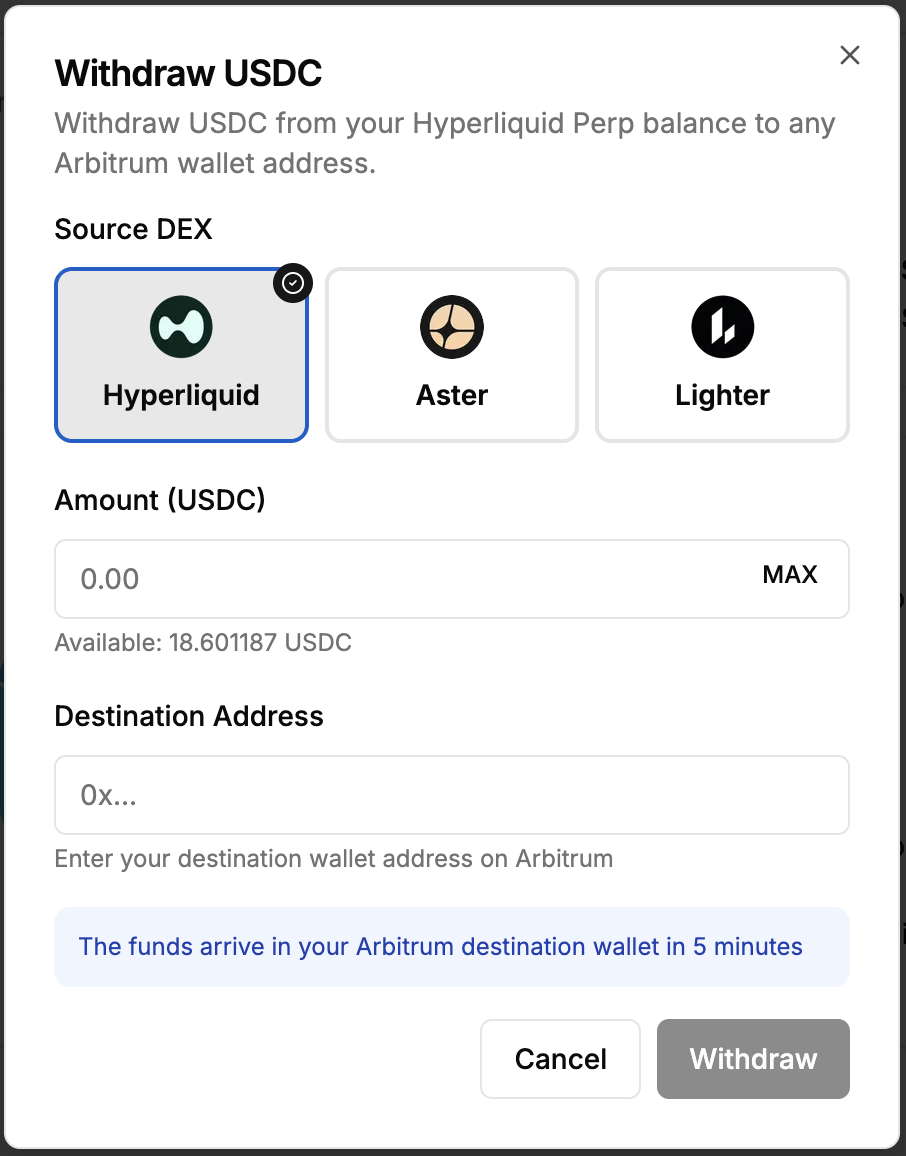Click the Destination Address label
Image resolution: width=906 pixels, height=1156 pixels.
pos(189,716)
